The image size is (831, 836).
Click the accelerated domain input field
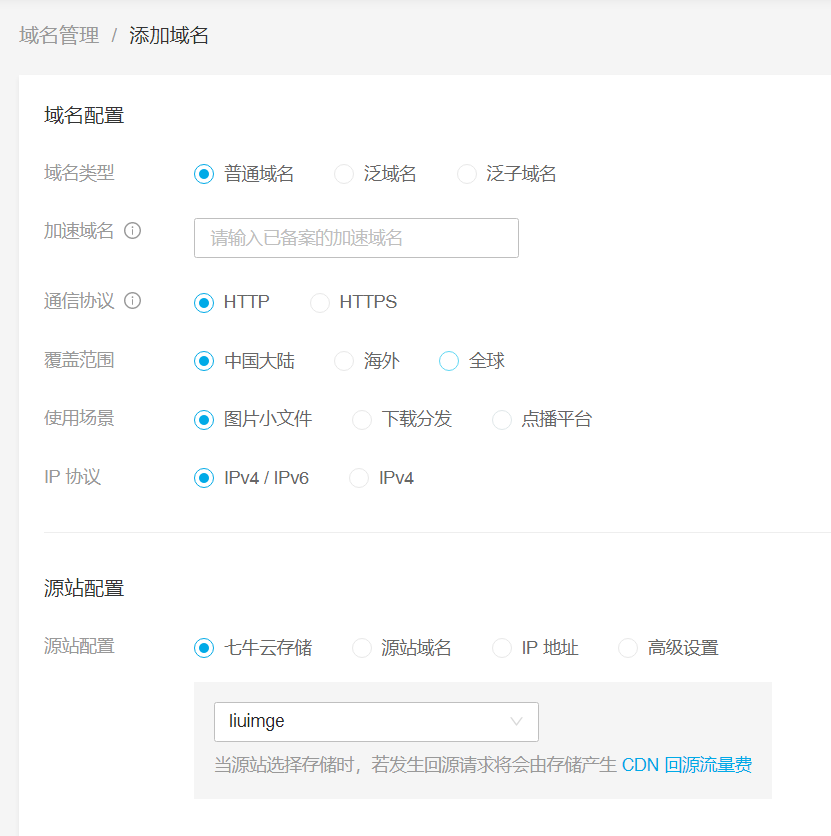355,238
